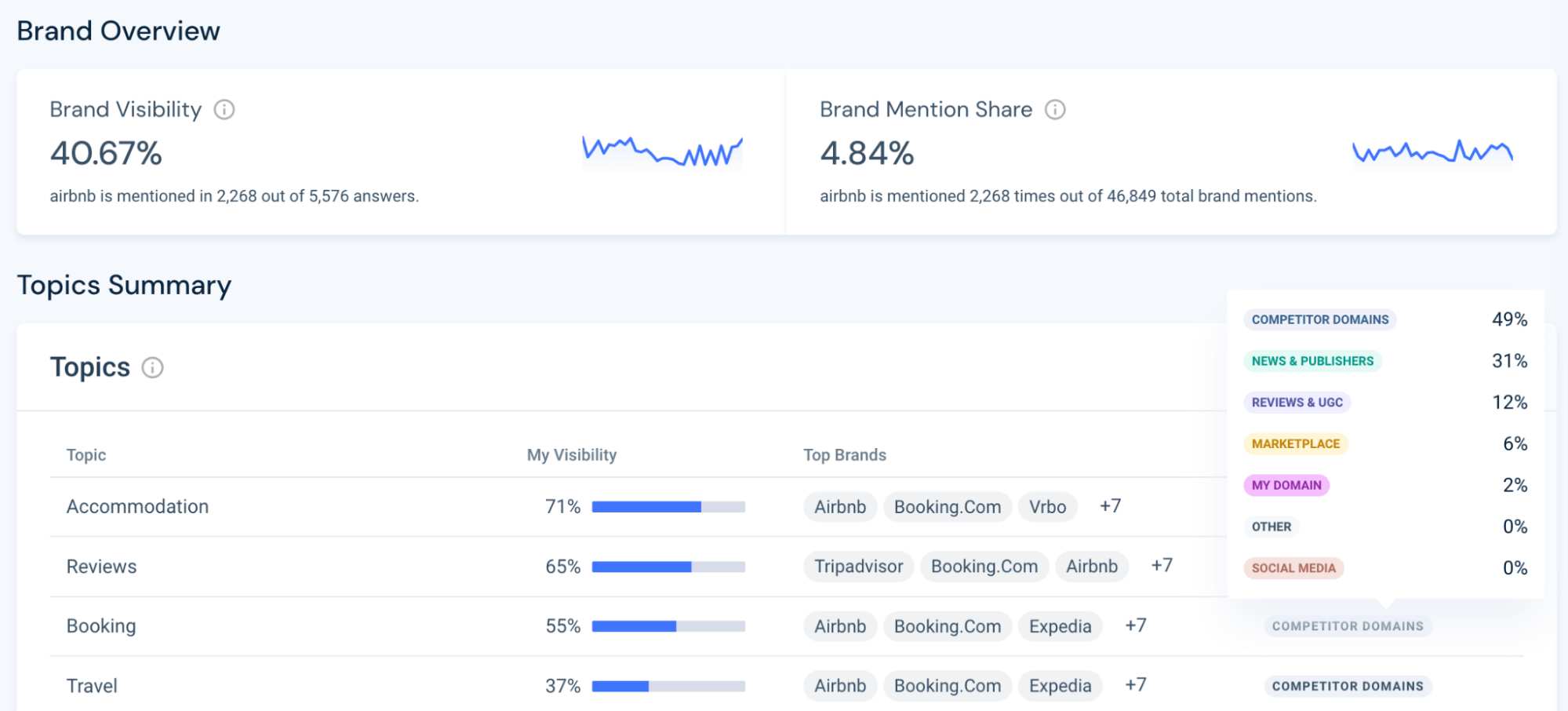Select the NEWS & PUBLISHERS legend badge

(x=1312, y=360)
